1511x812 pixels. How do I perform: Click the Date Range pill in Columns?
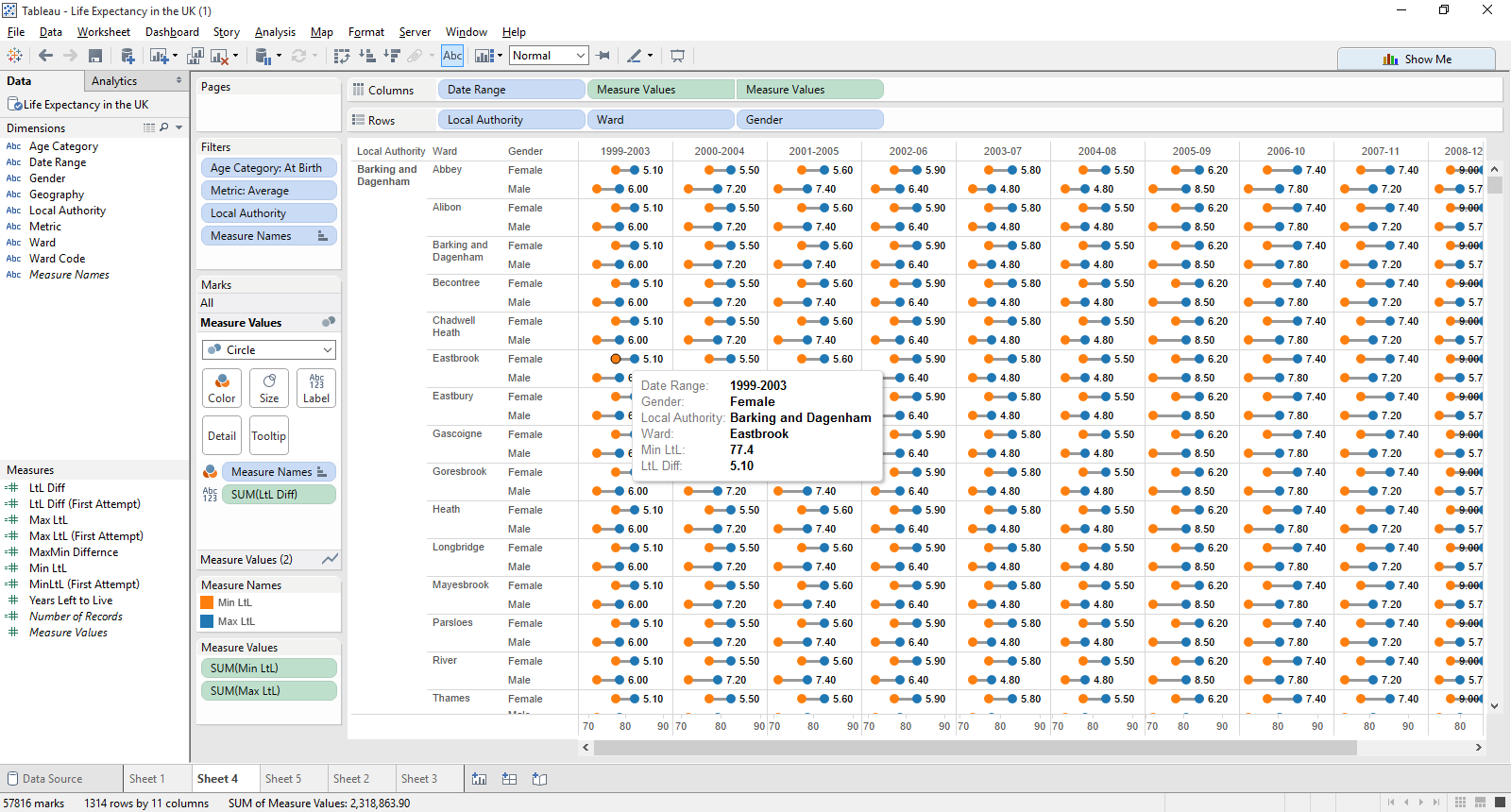[511, 90]
